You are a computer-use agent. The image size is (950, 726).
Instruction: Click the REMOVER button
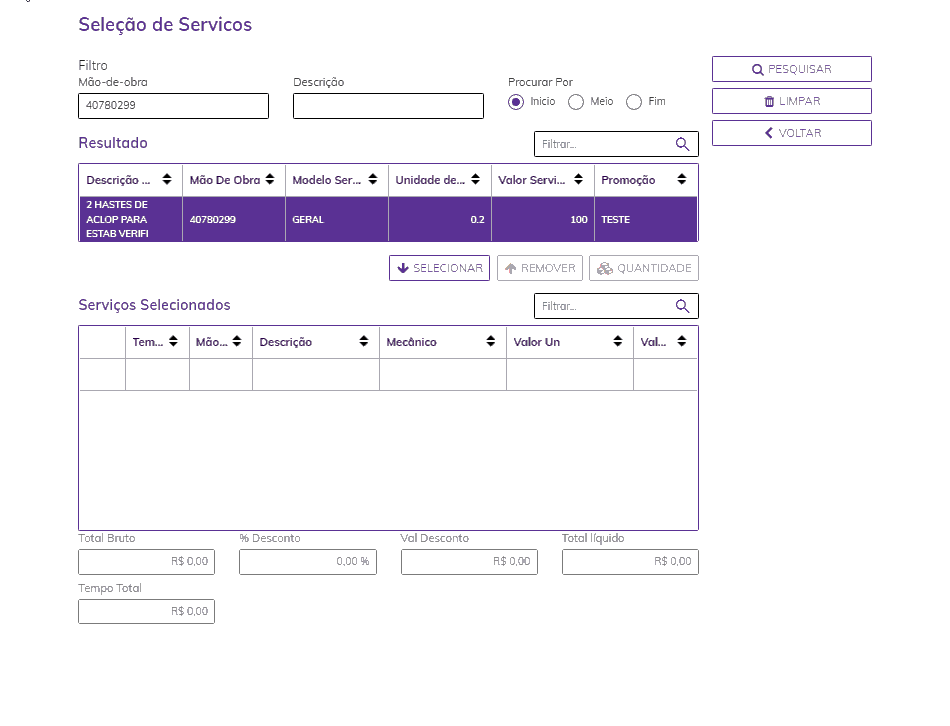540,268
